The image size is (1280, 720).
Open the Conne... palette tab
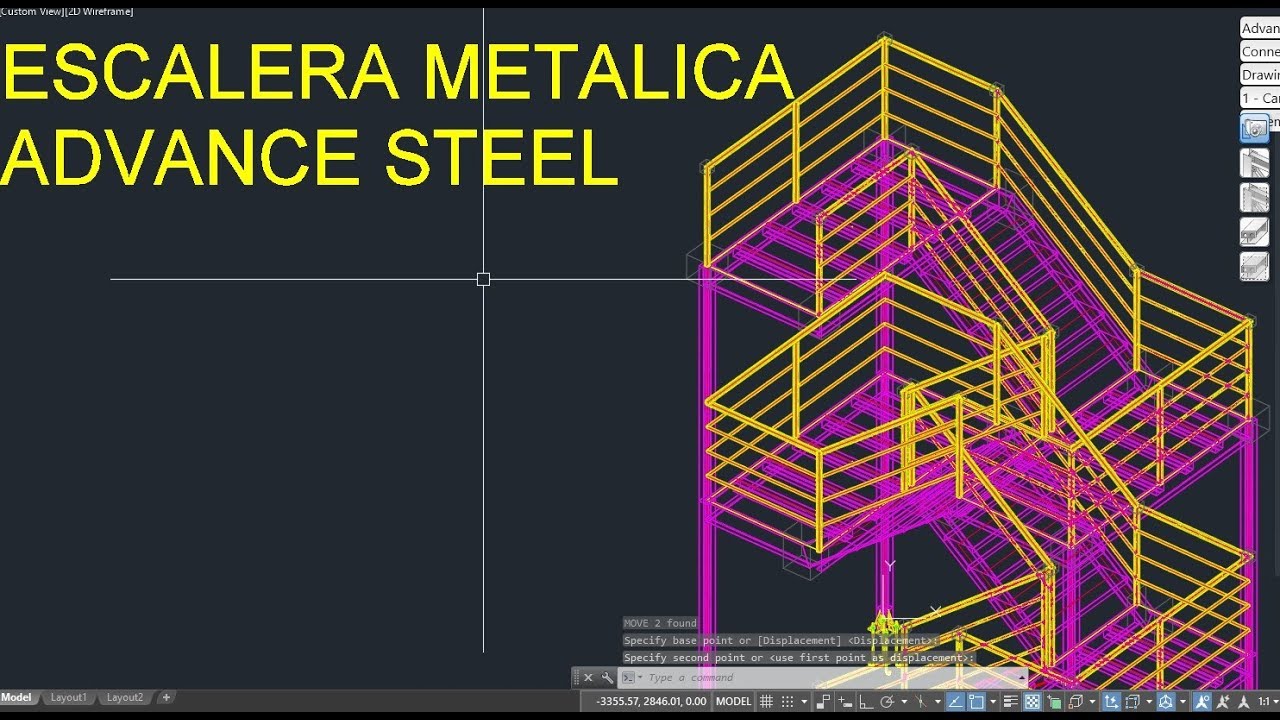1260,51
